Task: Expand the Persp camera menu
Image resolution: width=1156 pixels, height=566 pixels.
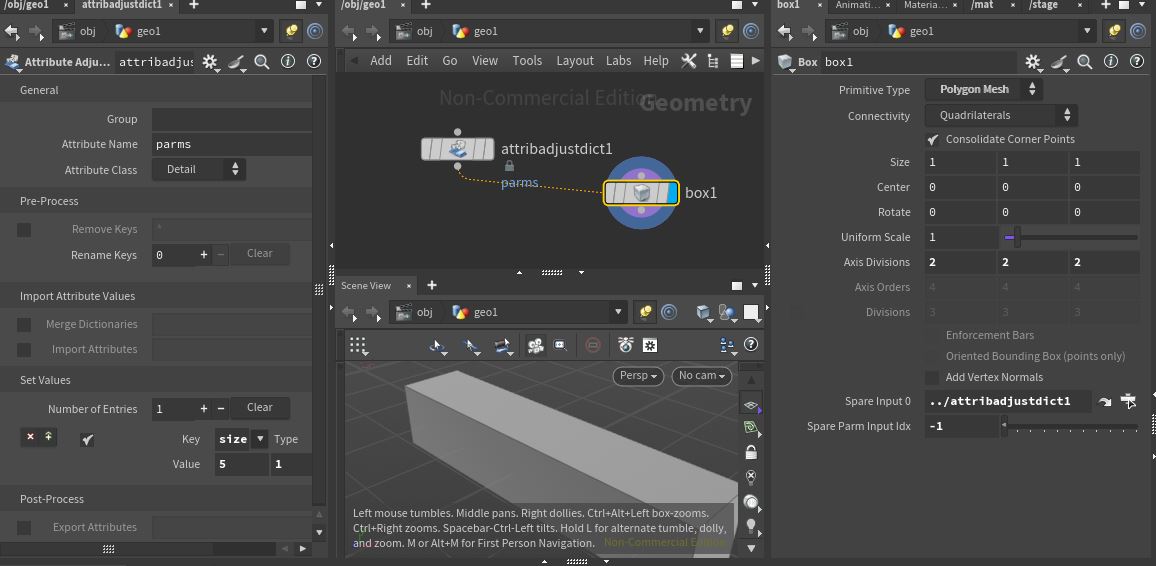Action: pos(638,376)
